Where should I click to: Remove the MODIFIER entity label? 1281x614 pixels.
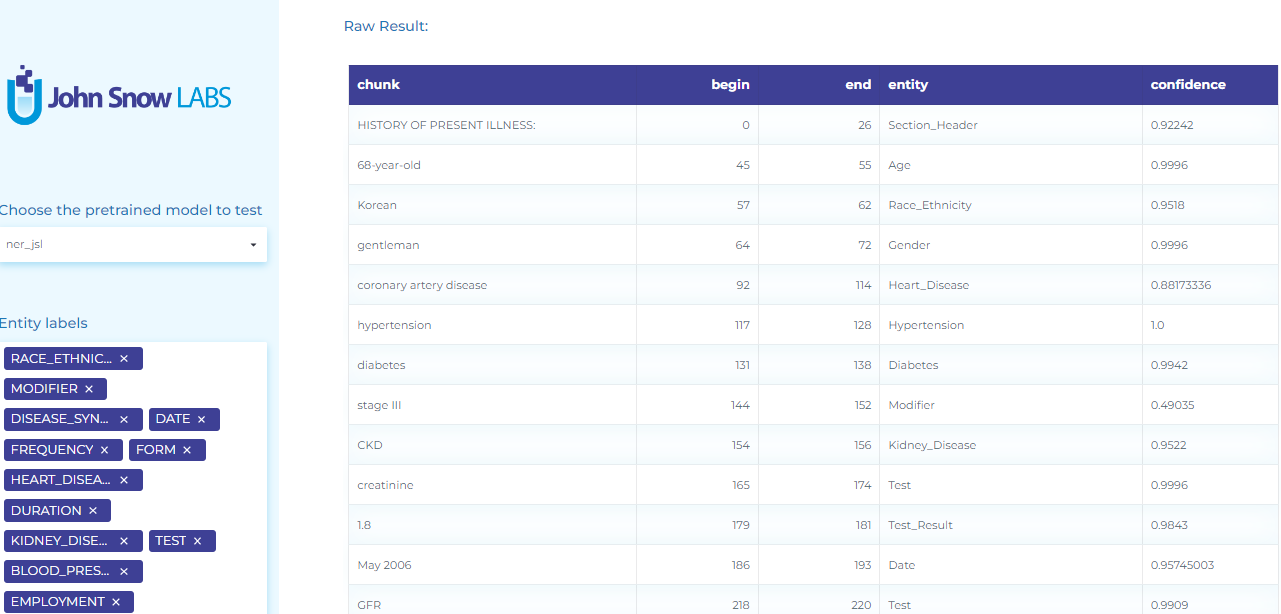click(89, 389)
